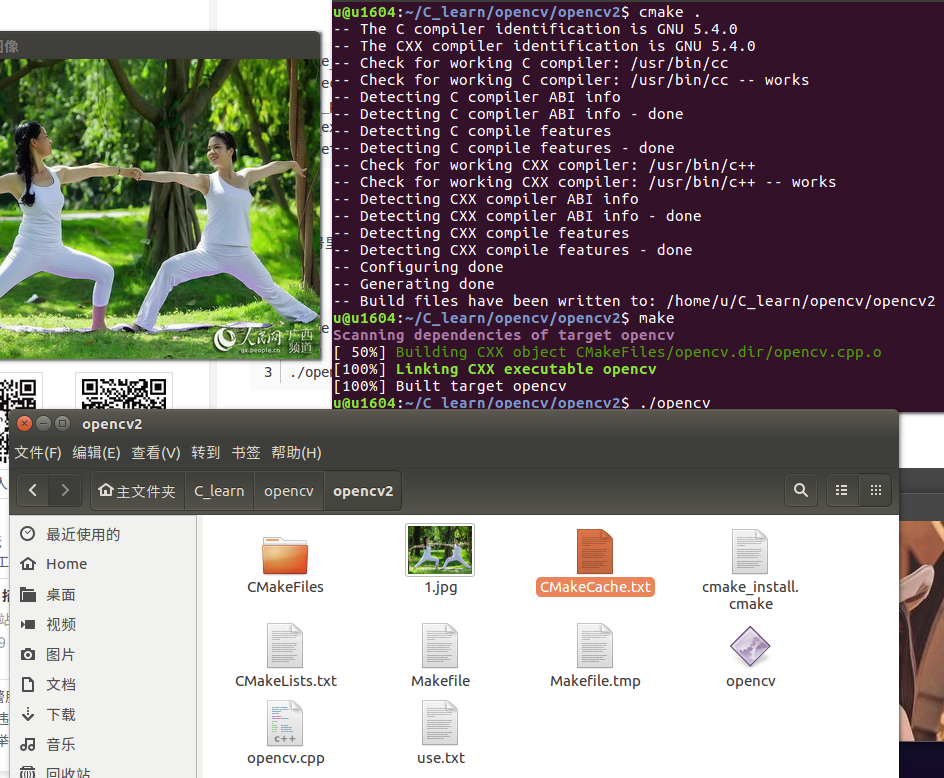This screenshot has height=778, width=944.
Task: Select the cmake_install.cmake file icon
Action: (x=750, y=552)
